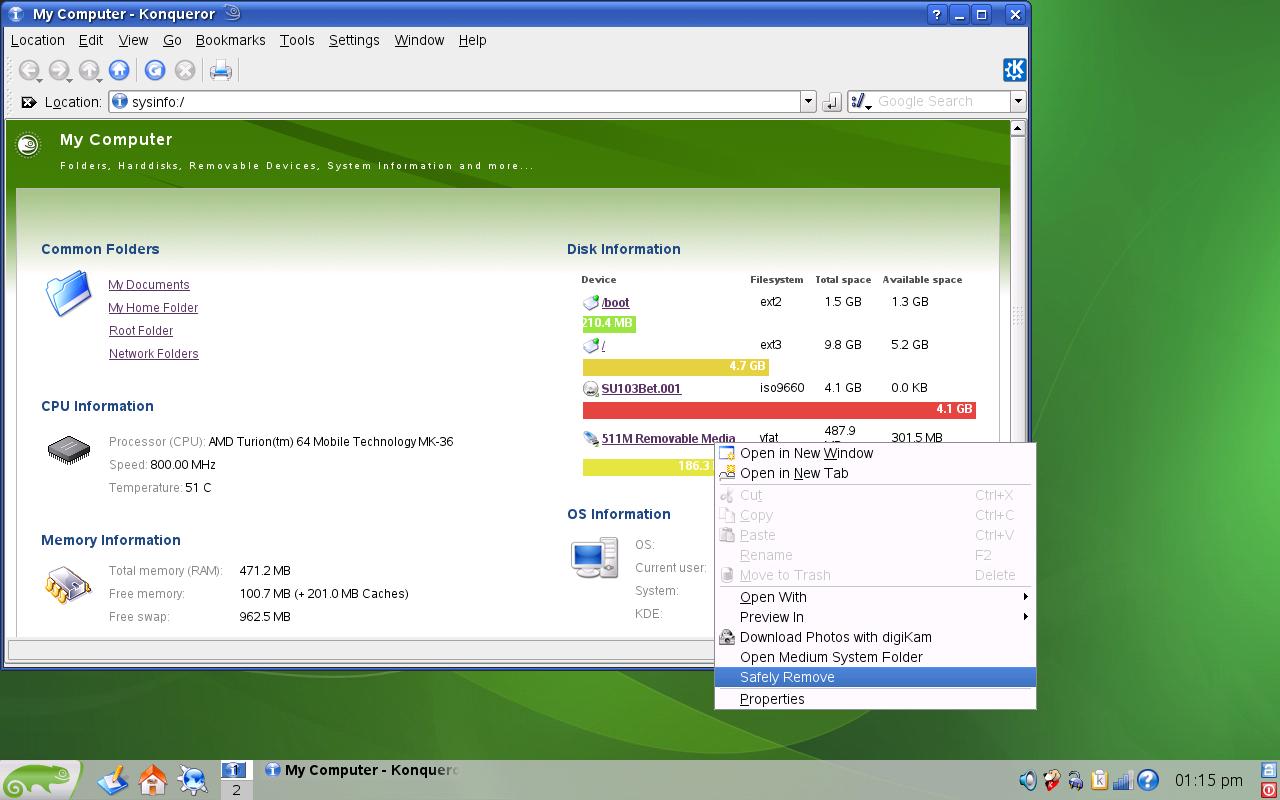The width and height of the screenshot is (1280, 800).
Task: Open the /boot device link
Action: point(615,303)
